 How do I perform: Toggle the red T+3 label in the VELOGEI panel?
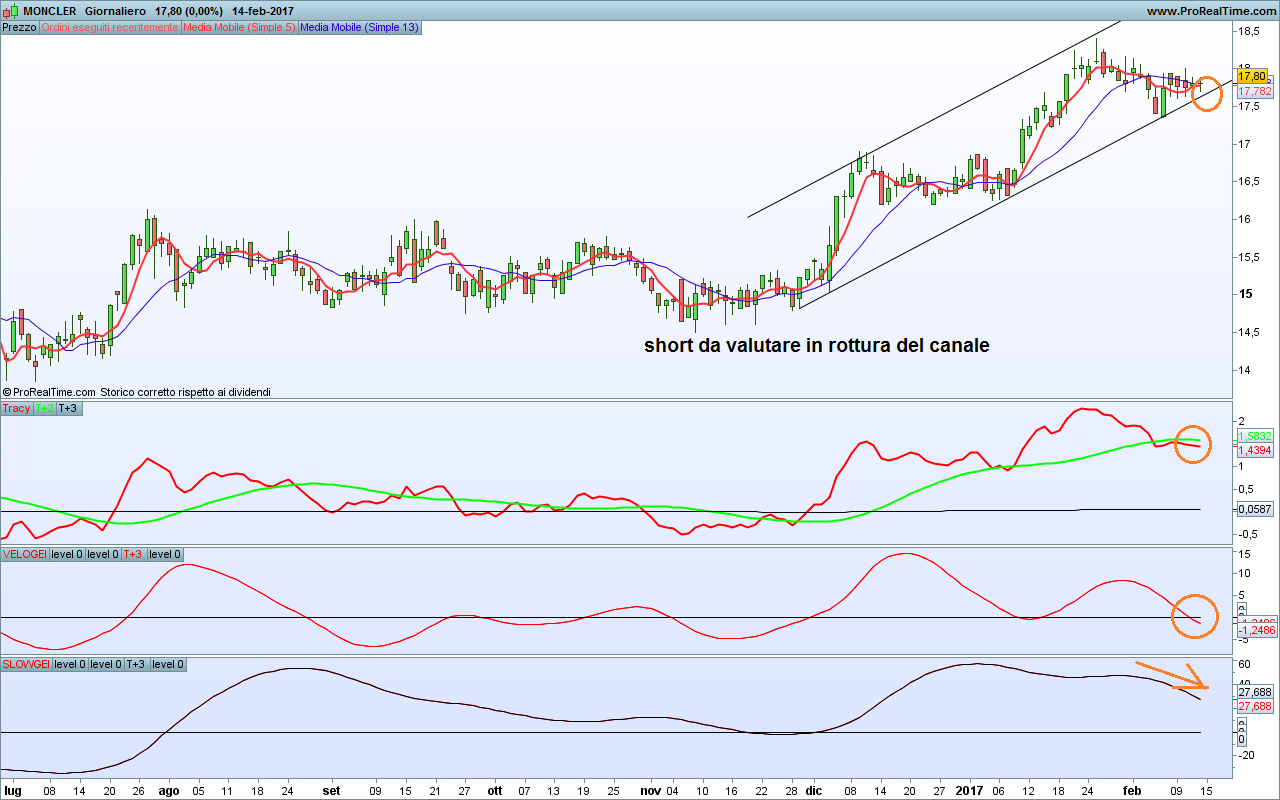point(133,554)
